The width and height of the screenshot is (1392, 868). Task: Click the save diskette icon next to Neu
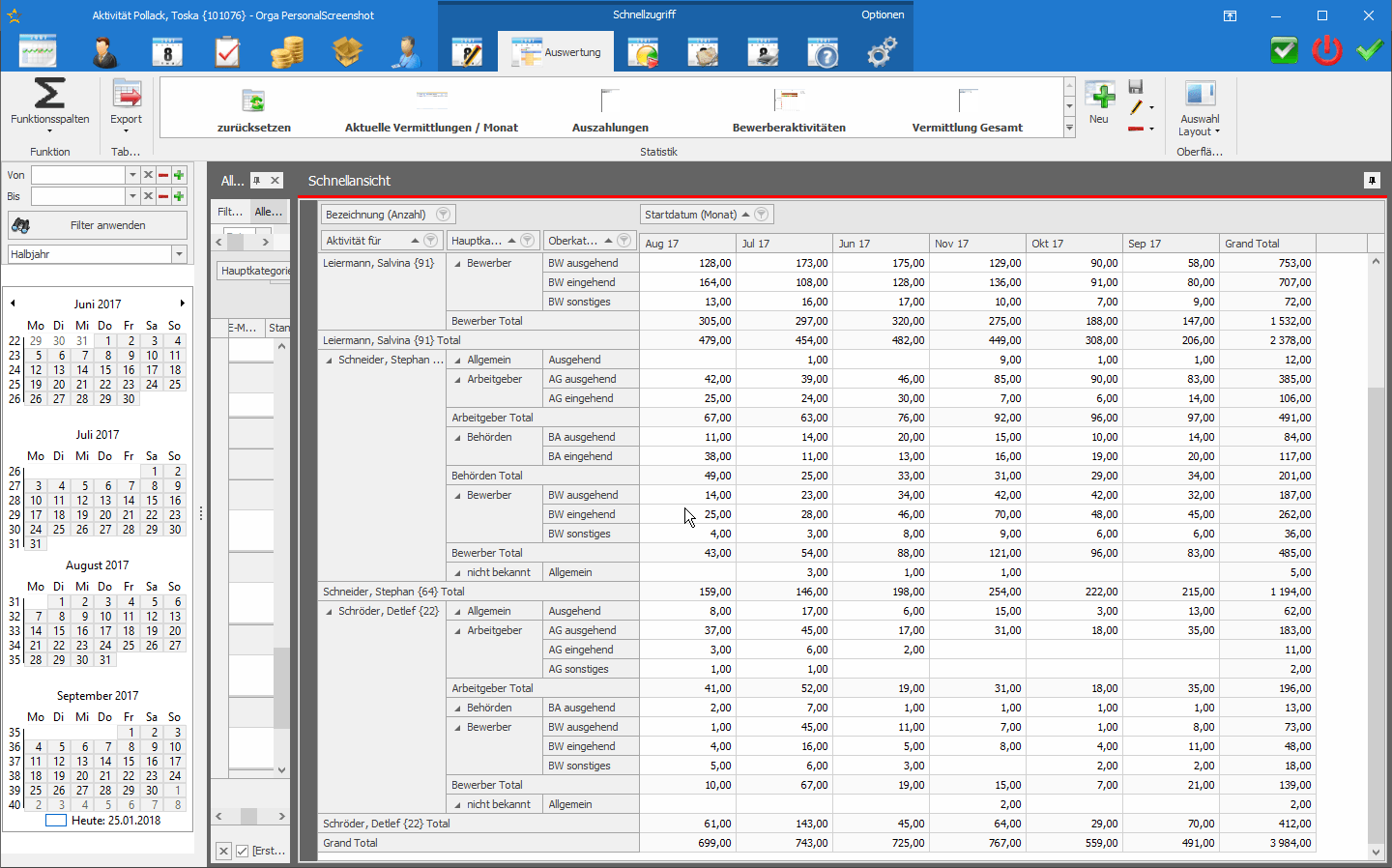pyautogui.click(x=1136, y=87)
